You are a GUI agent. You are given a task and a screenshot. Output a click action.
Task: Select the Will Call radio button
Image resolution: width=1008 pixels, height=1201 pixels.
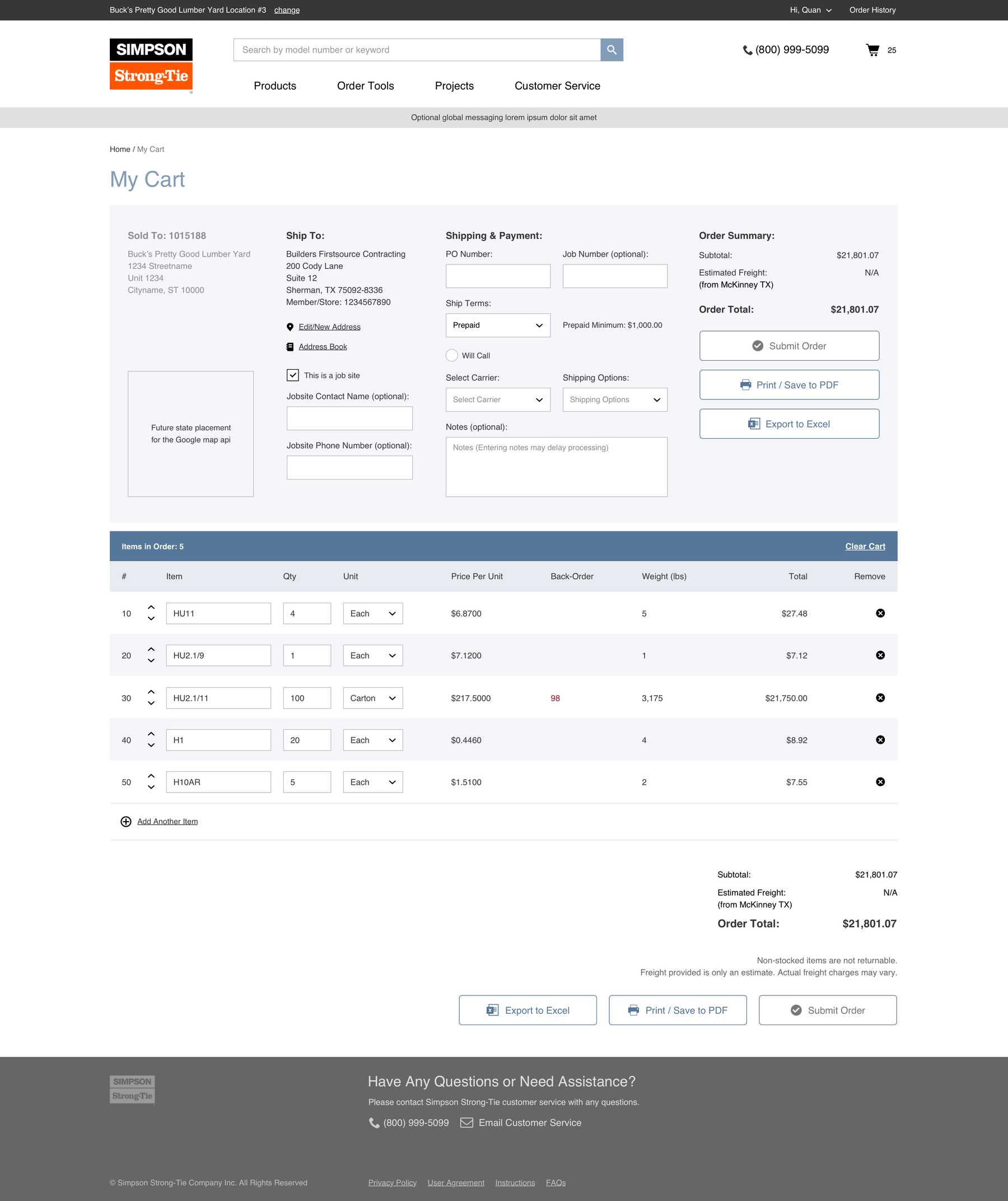[452, 355]
